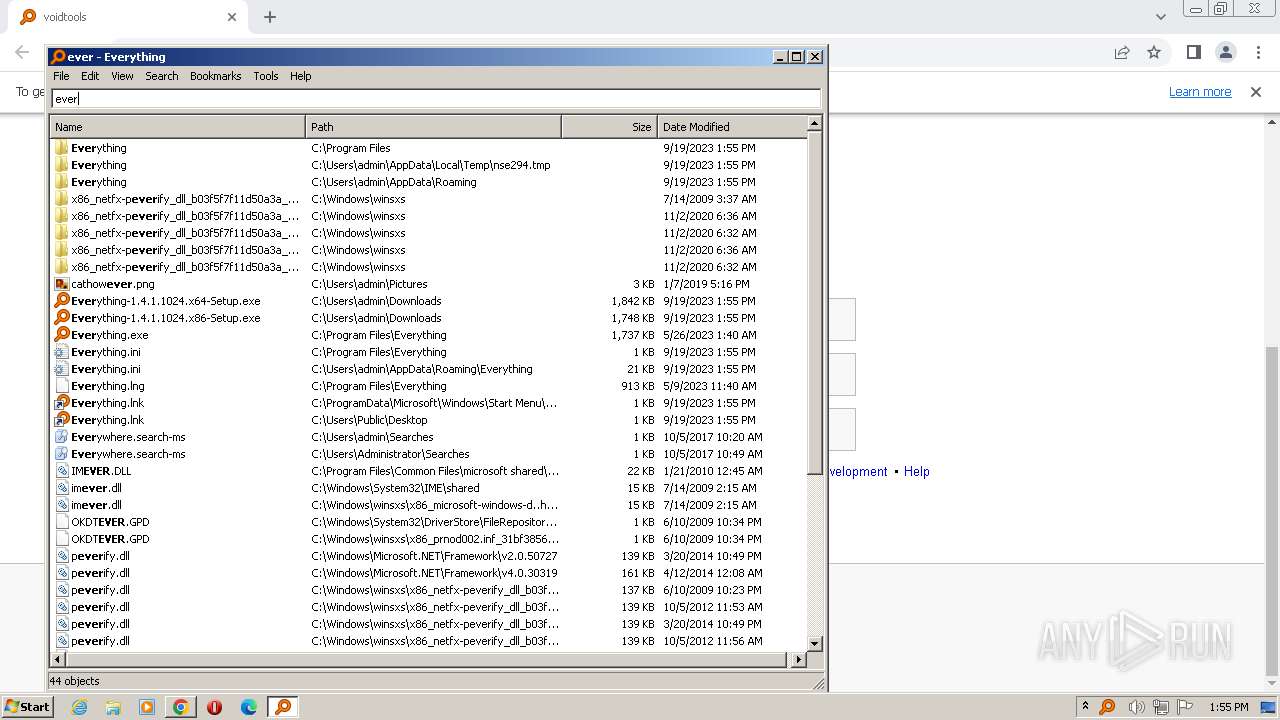This screenshot has height=720, width=1280.
Task: Select peverify.dll in Framework v2.0.50727
Action: pos(428,556)
